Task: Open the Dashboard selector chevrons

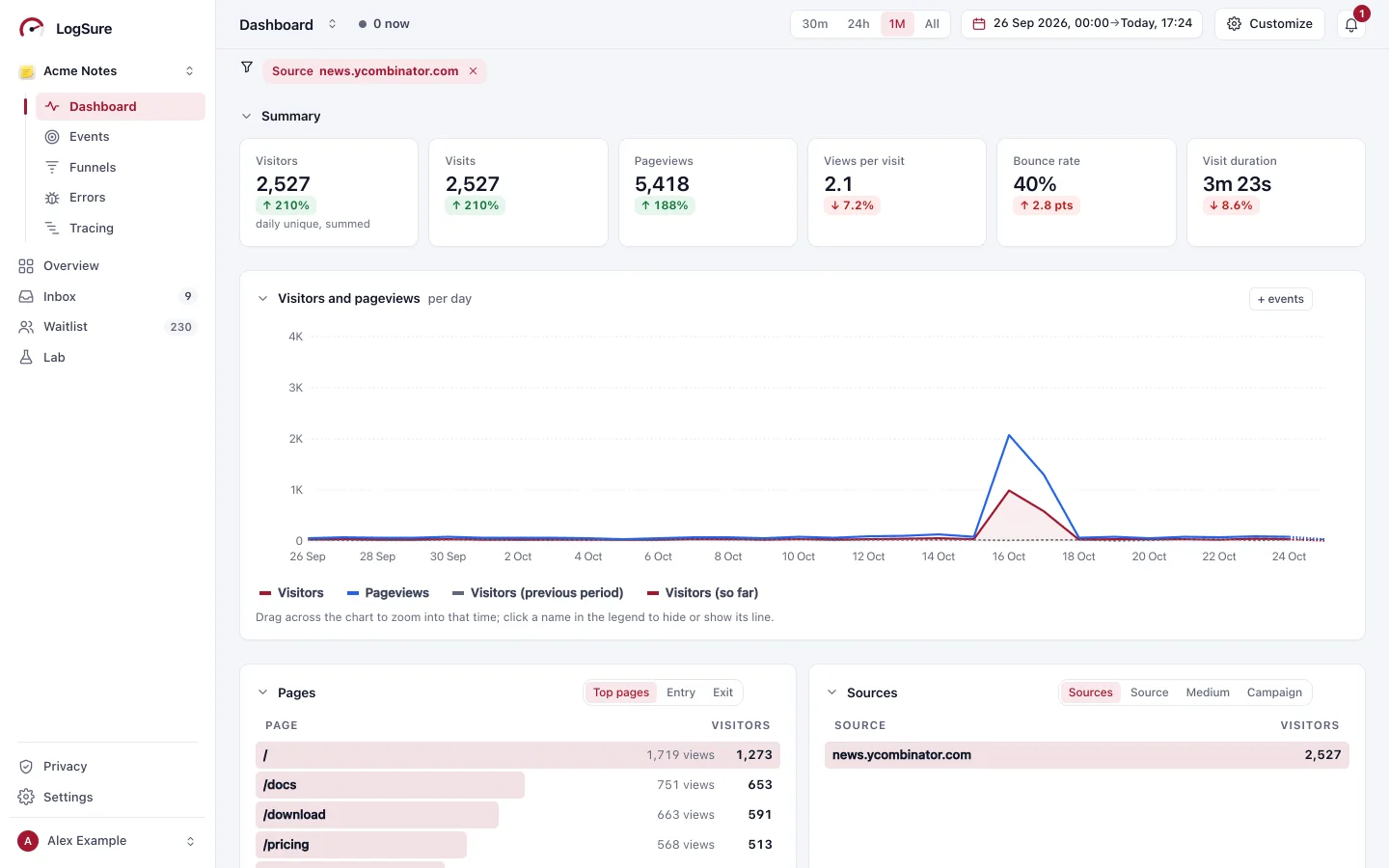Action: (x=332, y=24)
